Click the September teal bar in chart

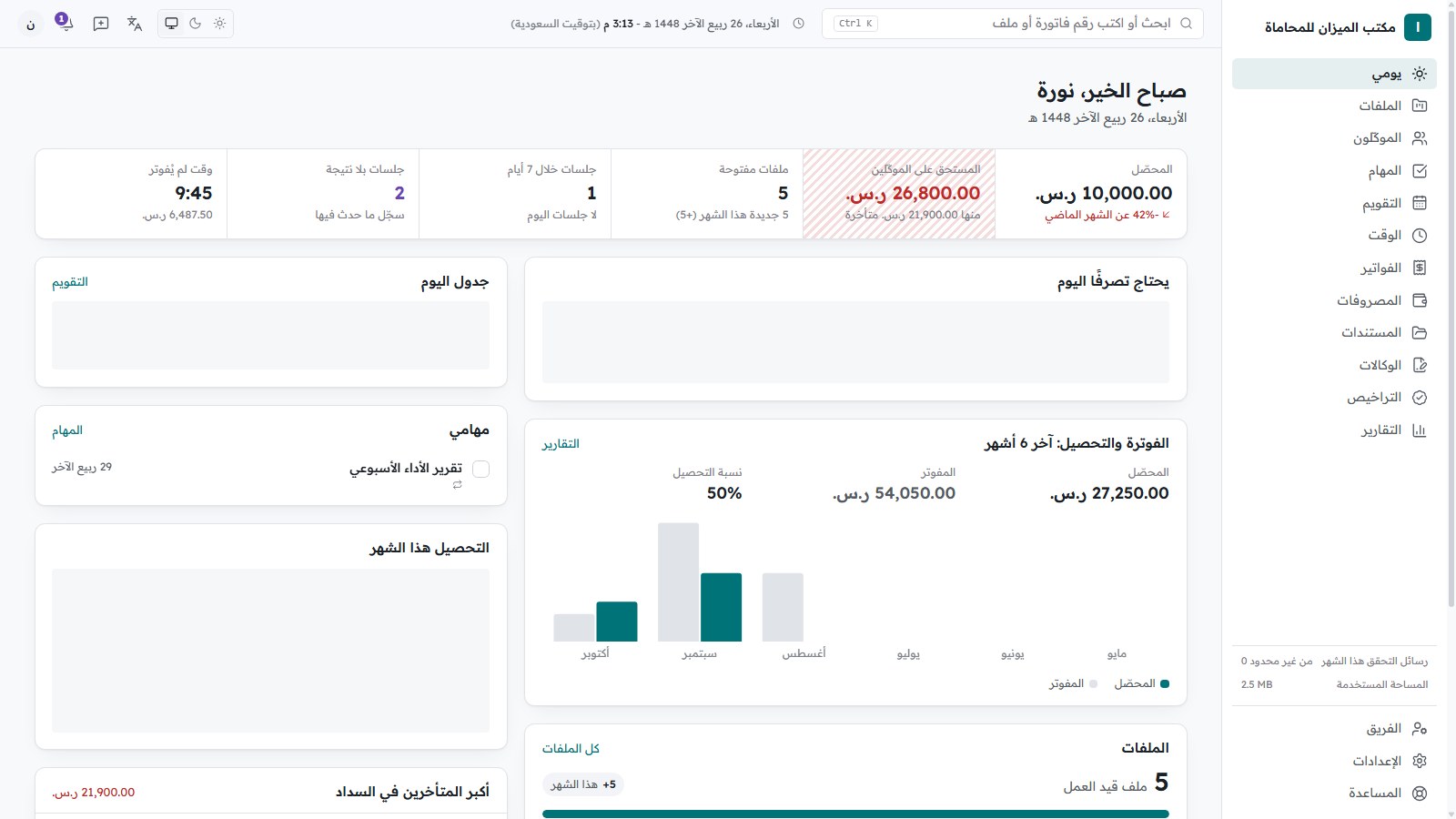[x=722, y=607]
